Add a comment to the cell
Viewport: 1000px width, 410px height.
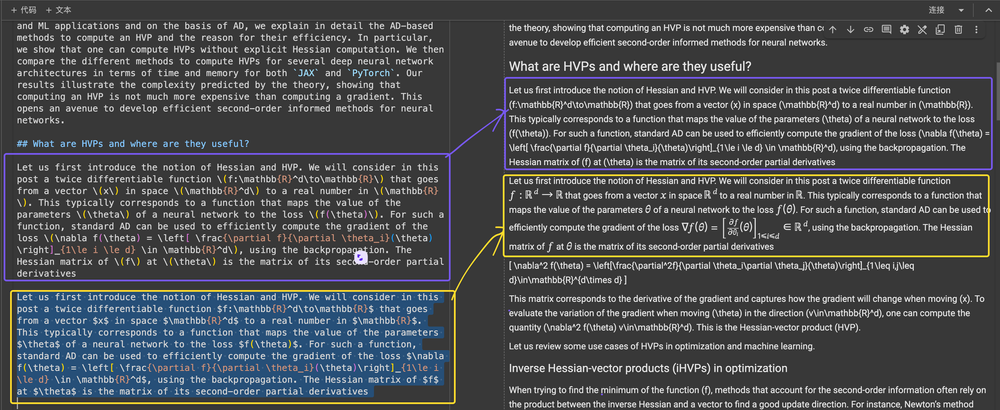886,29
